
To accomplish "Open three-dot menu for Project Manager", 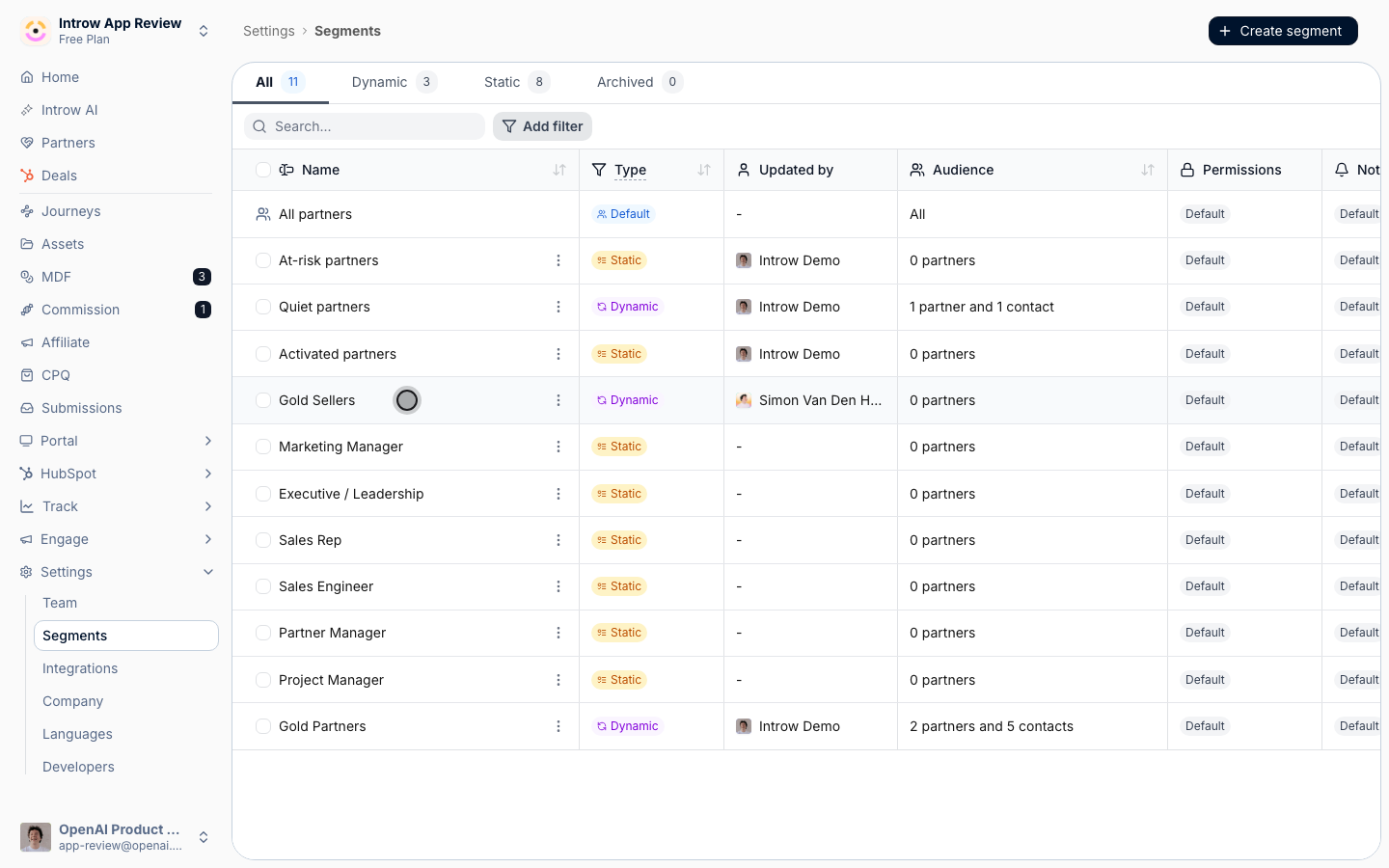I will coord(558,680).
